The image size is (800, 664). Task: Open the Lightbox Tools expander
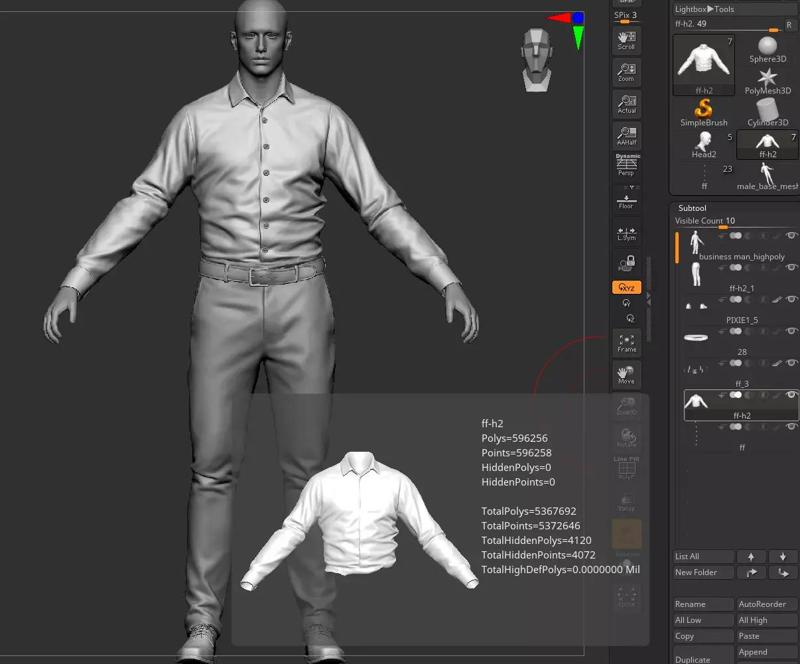[x=712, y=8]
